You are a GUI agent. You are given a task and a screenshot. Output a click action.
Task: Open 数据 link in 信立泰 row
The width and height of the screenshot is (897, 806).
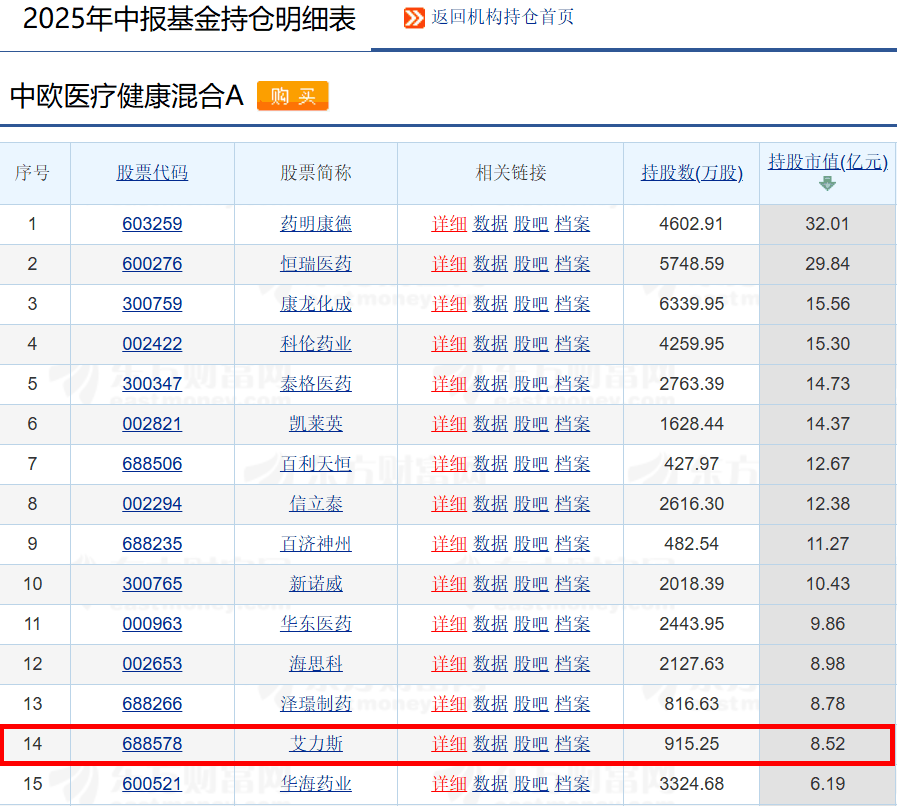[490, 504]
